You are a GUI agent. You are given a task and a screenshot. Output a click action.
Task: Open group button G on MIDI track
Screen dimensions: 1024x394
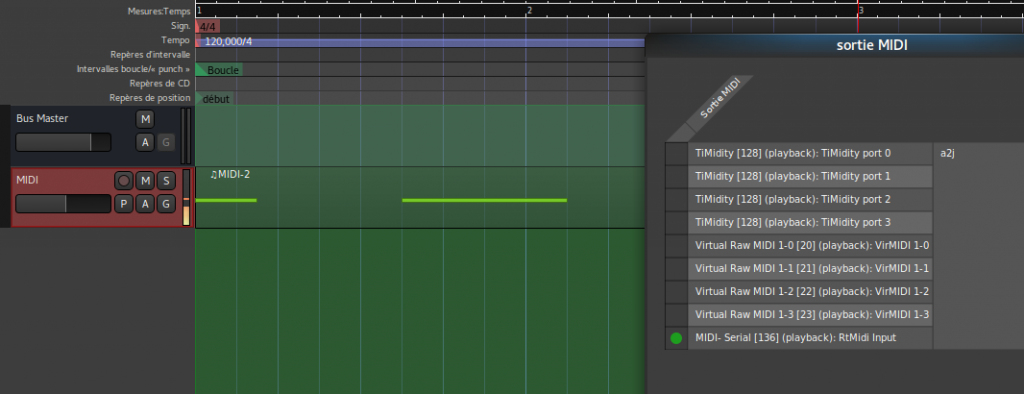(x=166, y=204)
